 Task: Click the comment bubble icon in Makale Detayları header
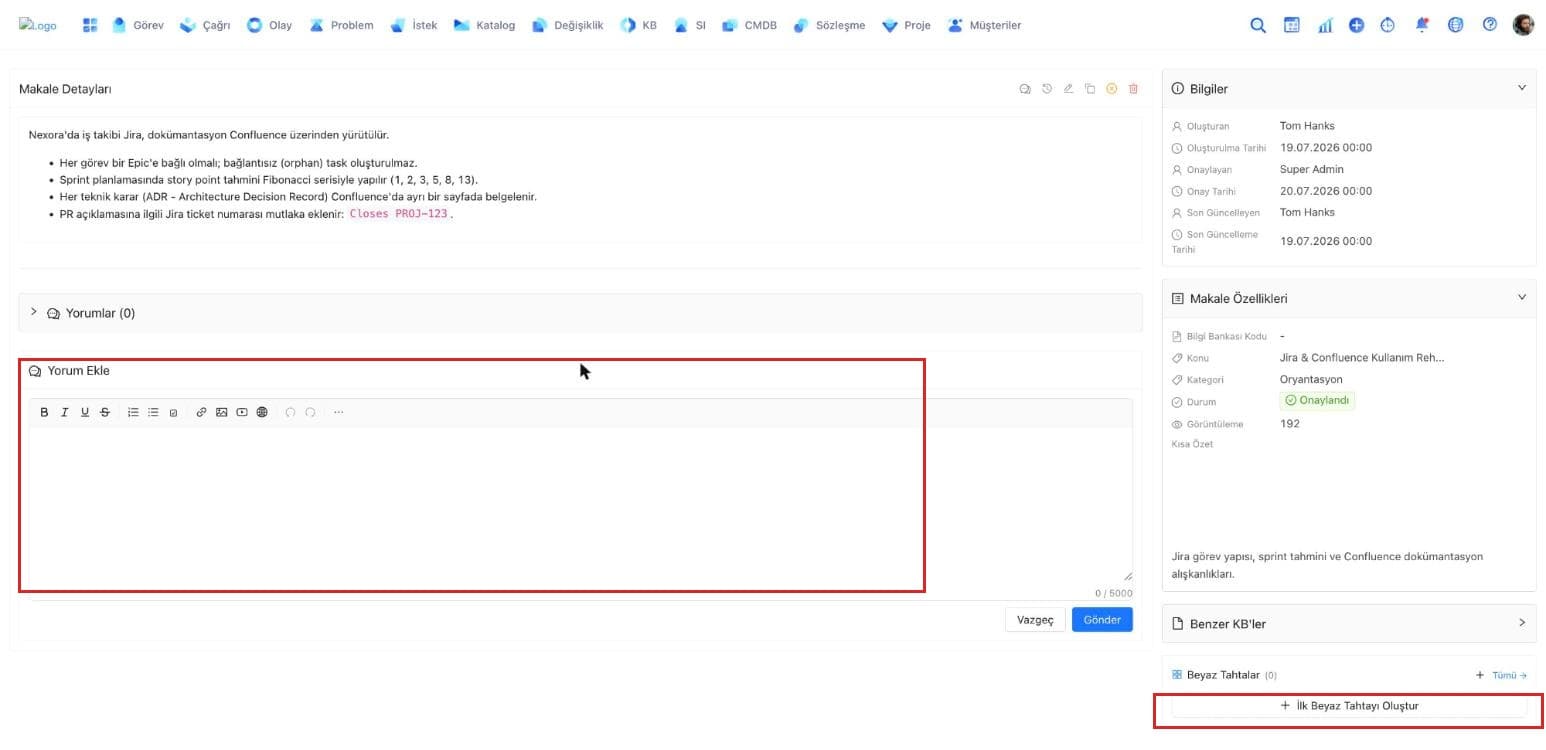[1025, 89]
